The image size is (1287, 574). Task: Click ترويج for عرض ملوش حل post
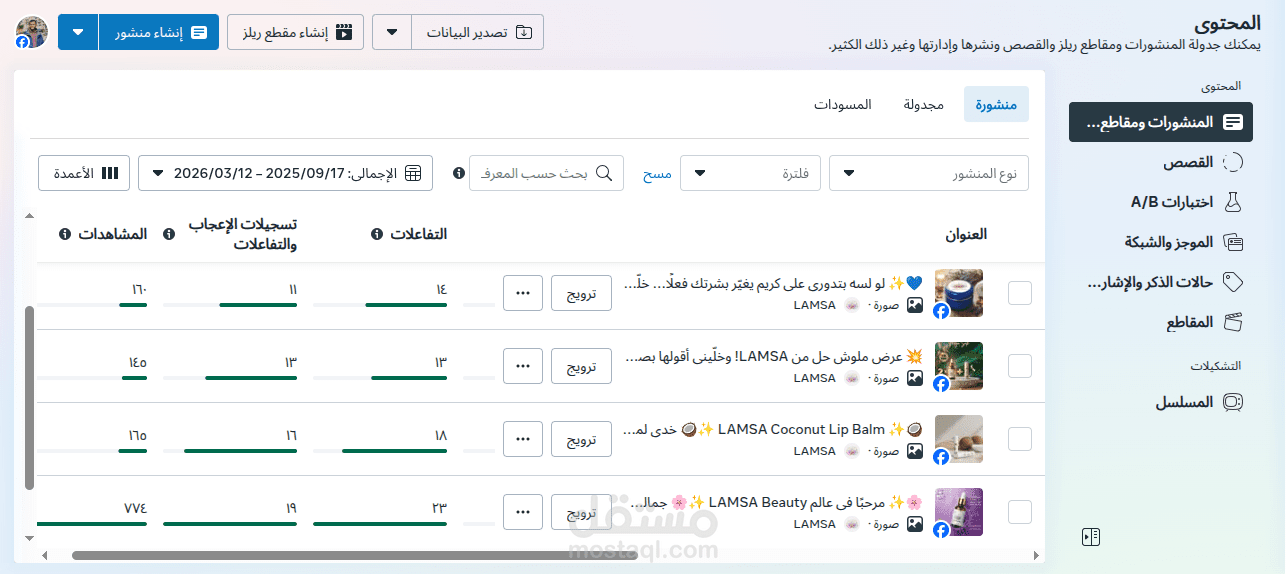[x=582, y=366]
